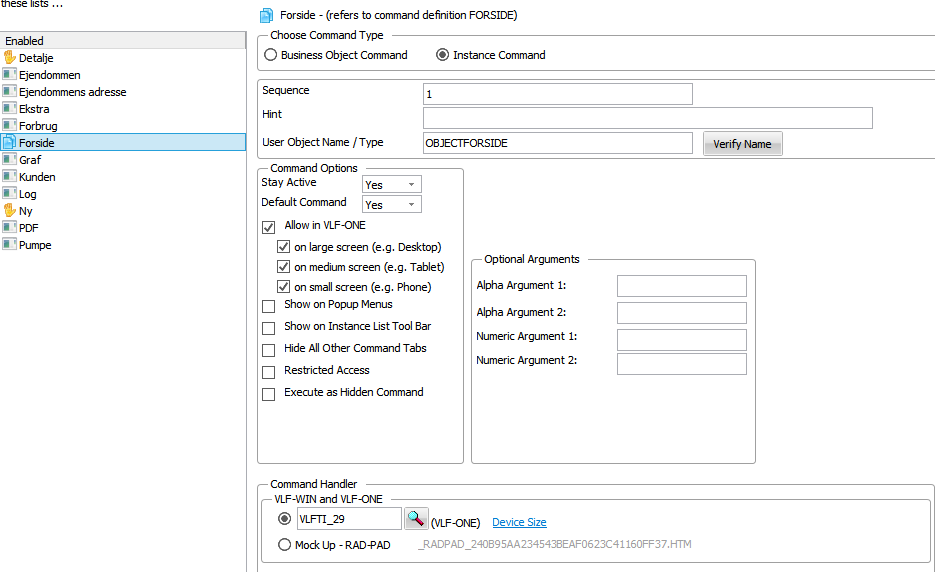The width and height of the screenshot is (935, 572).
Task: Open the Device Size link
Action: coord(519,522)
